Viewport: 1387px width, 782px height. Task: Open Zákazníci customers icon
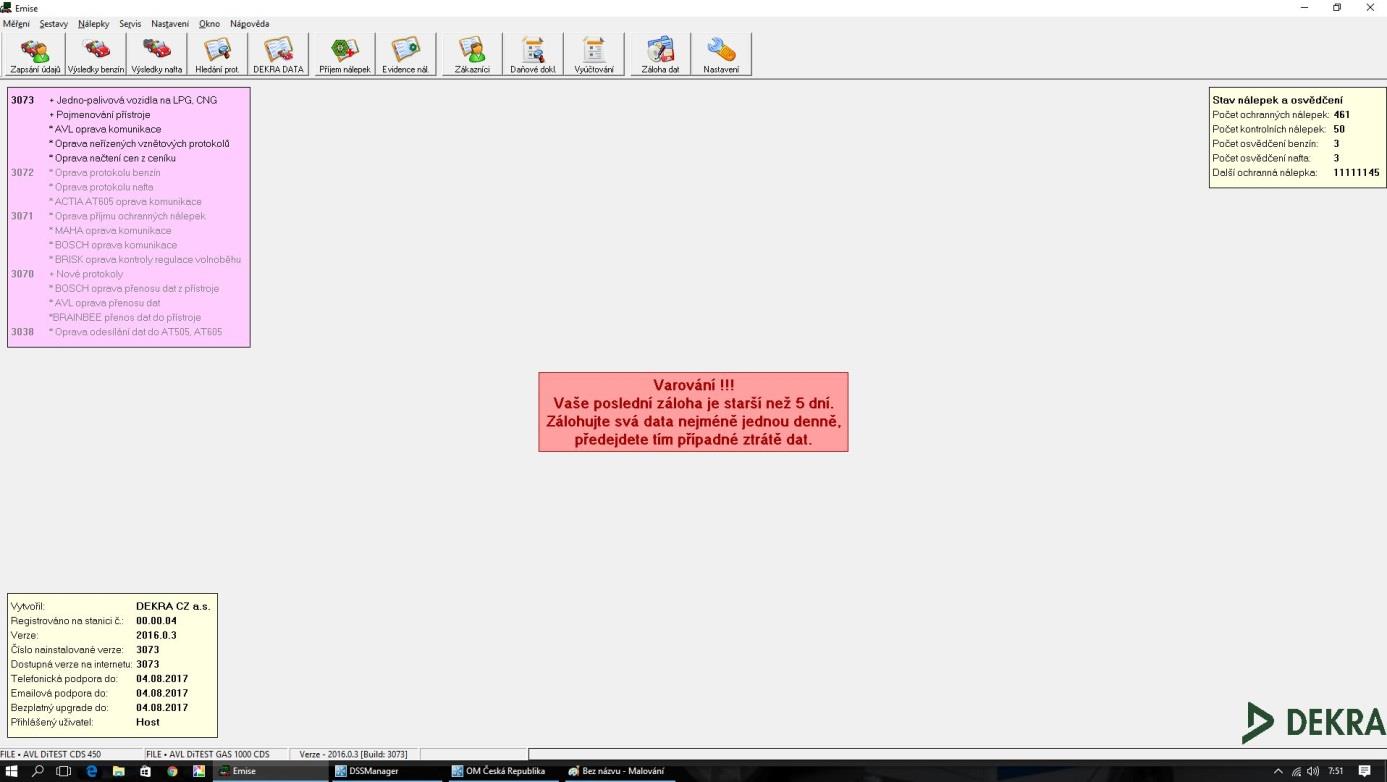[472, 55]
